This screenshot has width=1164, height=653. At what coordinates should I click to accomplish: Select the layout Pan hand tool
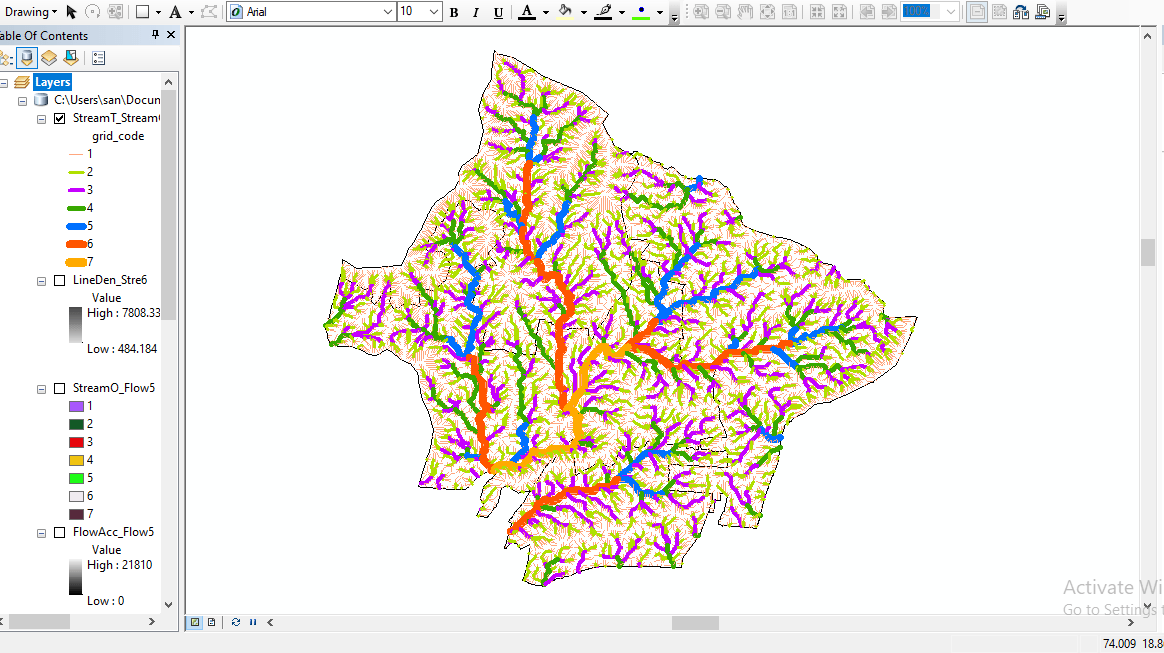(745, 12)
